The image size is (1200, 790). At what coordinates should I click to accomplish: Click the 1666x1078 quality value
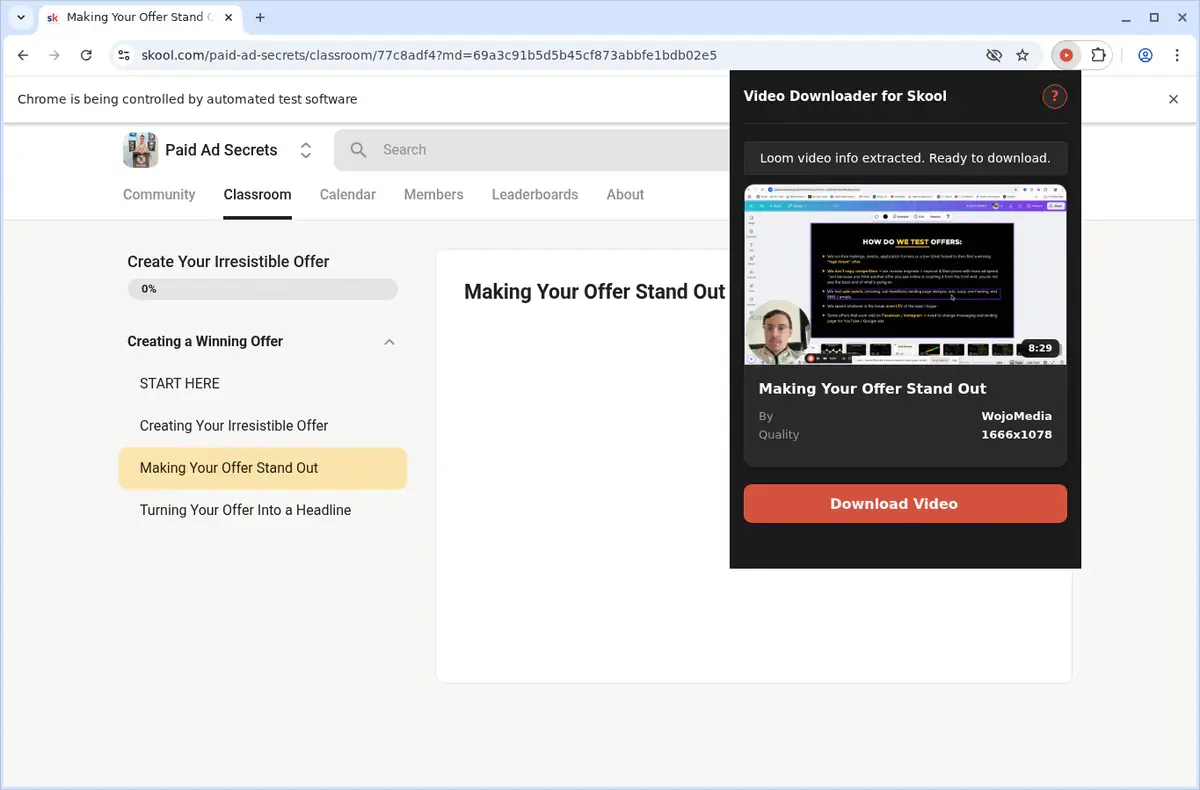click(x=1016, y=435)
